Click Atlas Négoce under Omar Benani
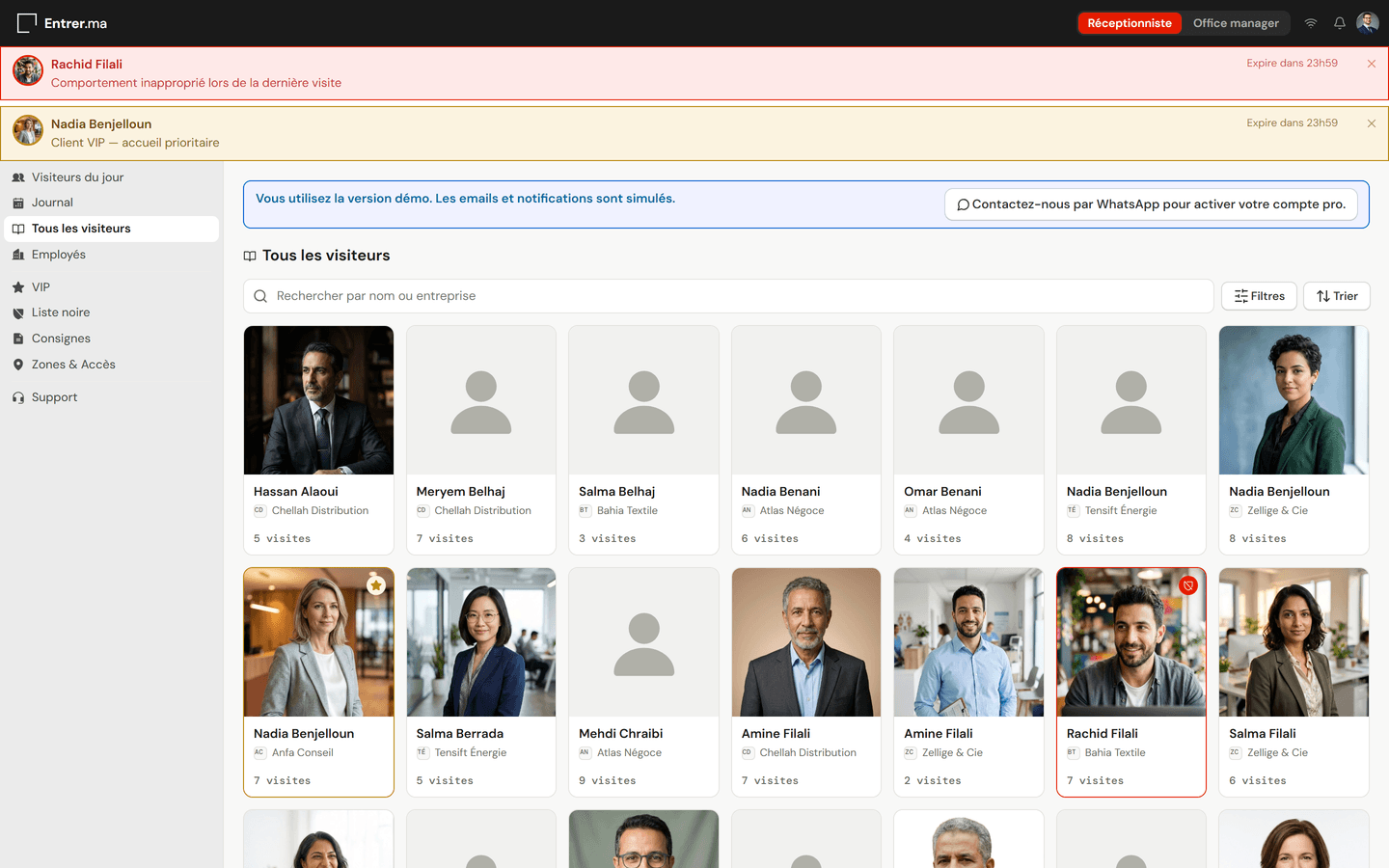This screenshot has height=868, width=1389. point(954,511)
